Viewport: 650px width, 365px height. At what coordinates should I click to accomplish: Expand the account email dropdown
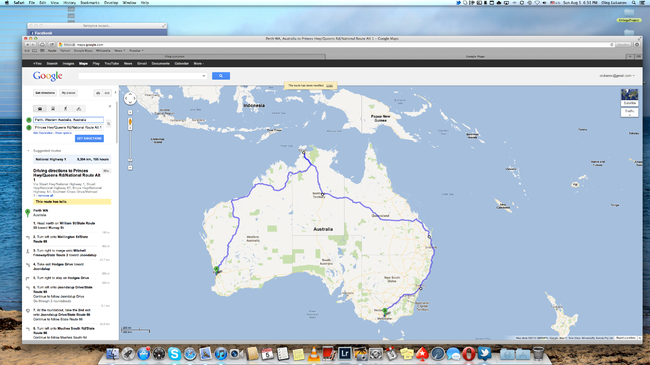[x=617, y=76]
